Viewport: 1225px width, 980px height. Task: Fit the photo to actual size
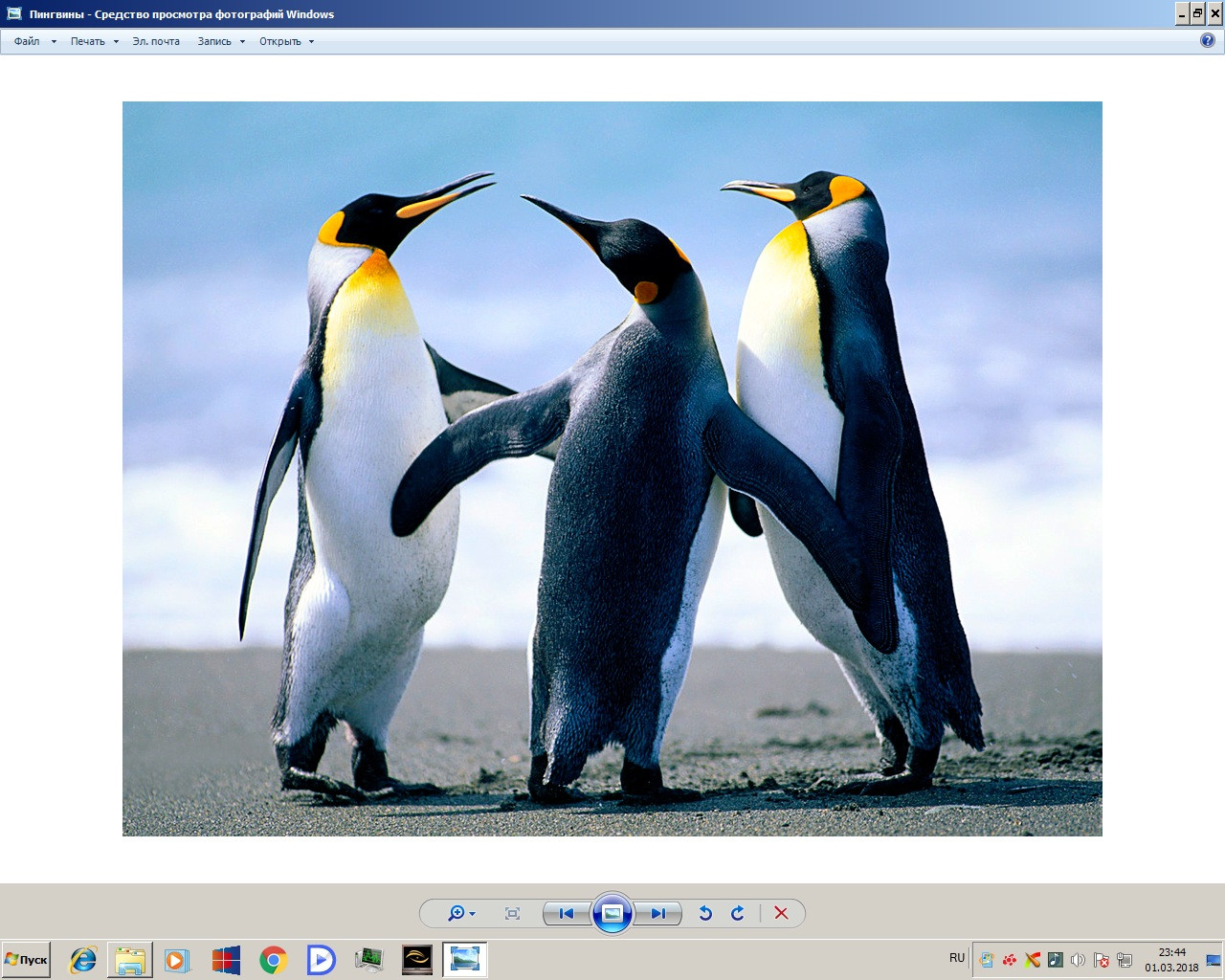point(512,913)
